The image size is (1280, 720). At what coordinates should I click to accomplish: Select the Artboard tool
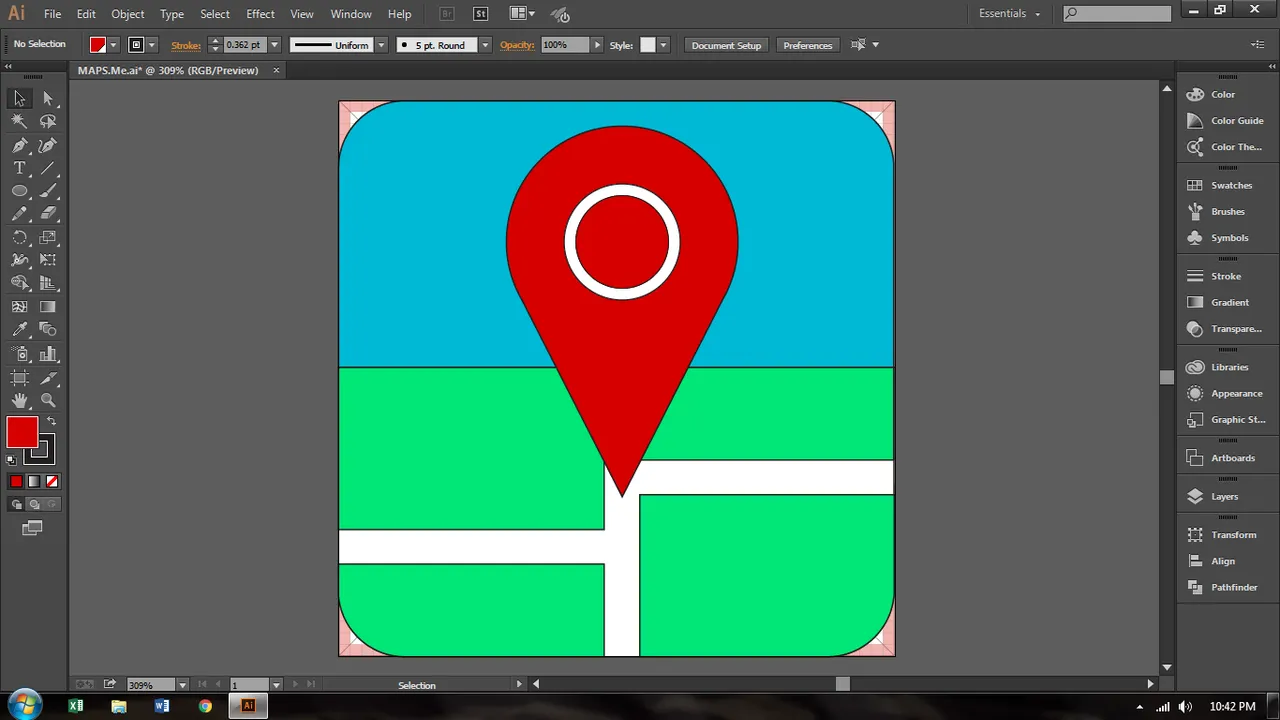[19, 378]
